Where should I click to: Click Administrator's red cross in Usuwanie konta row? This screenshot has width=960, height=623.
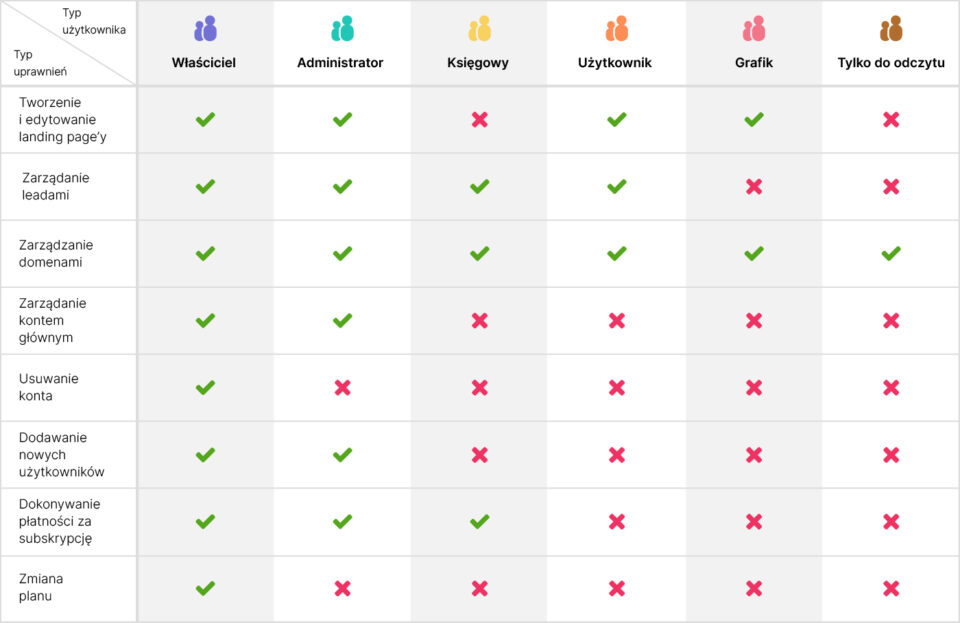coord(342,387)
